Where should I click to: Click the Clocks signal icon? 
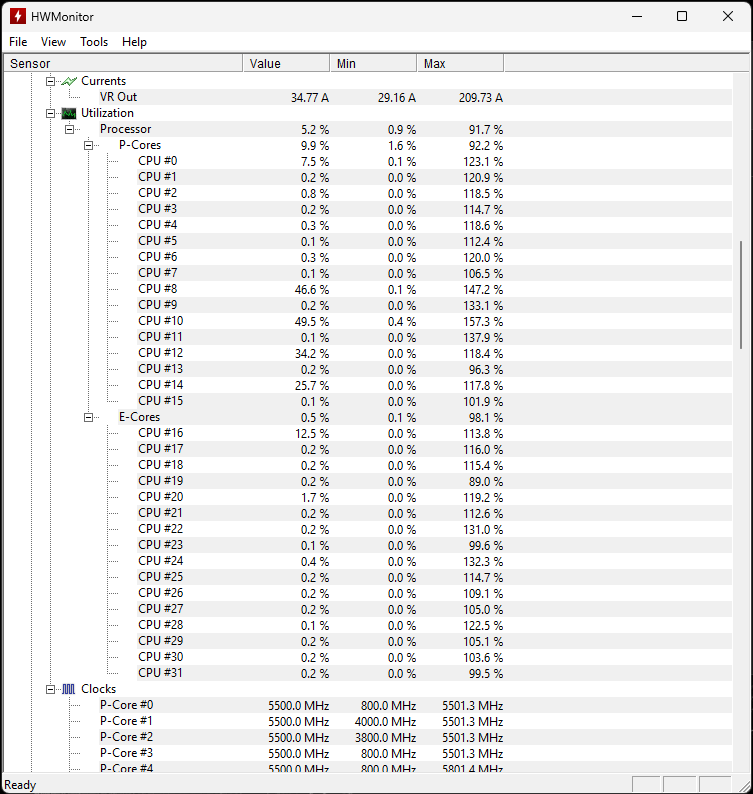pos(69,689)
